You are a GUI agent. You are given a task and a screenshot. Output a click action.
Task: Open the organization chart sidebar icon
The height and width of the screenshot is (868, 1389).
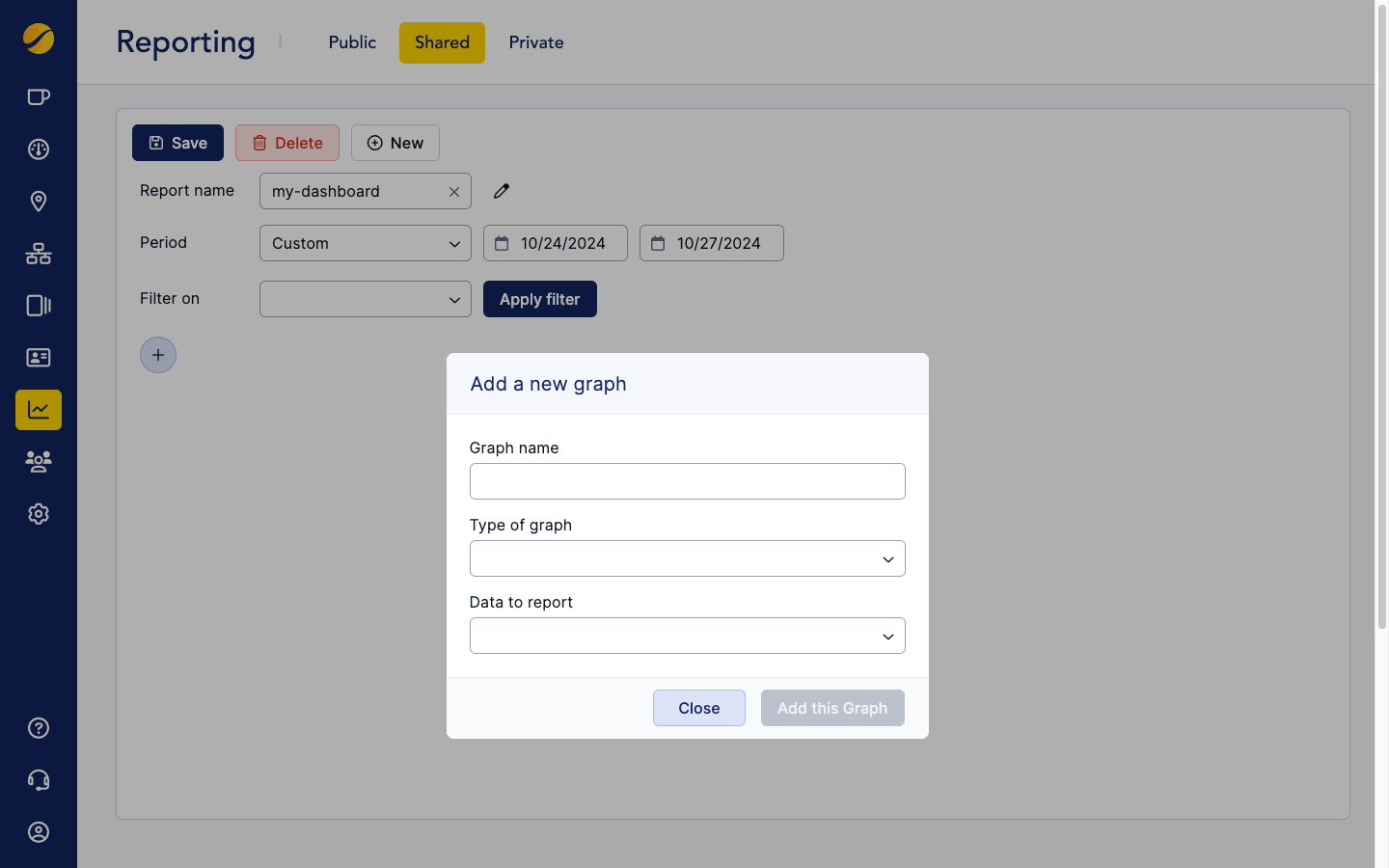39,253
